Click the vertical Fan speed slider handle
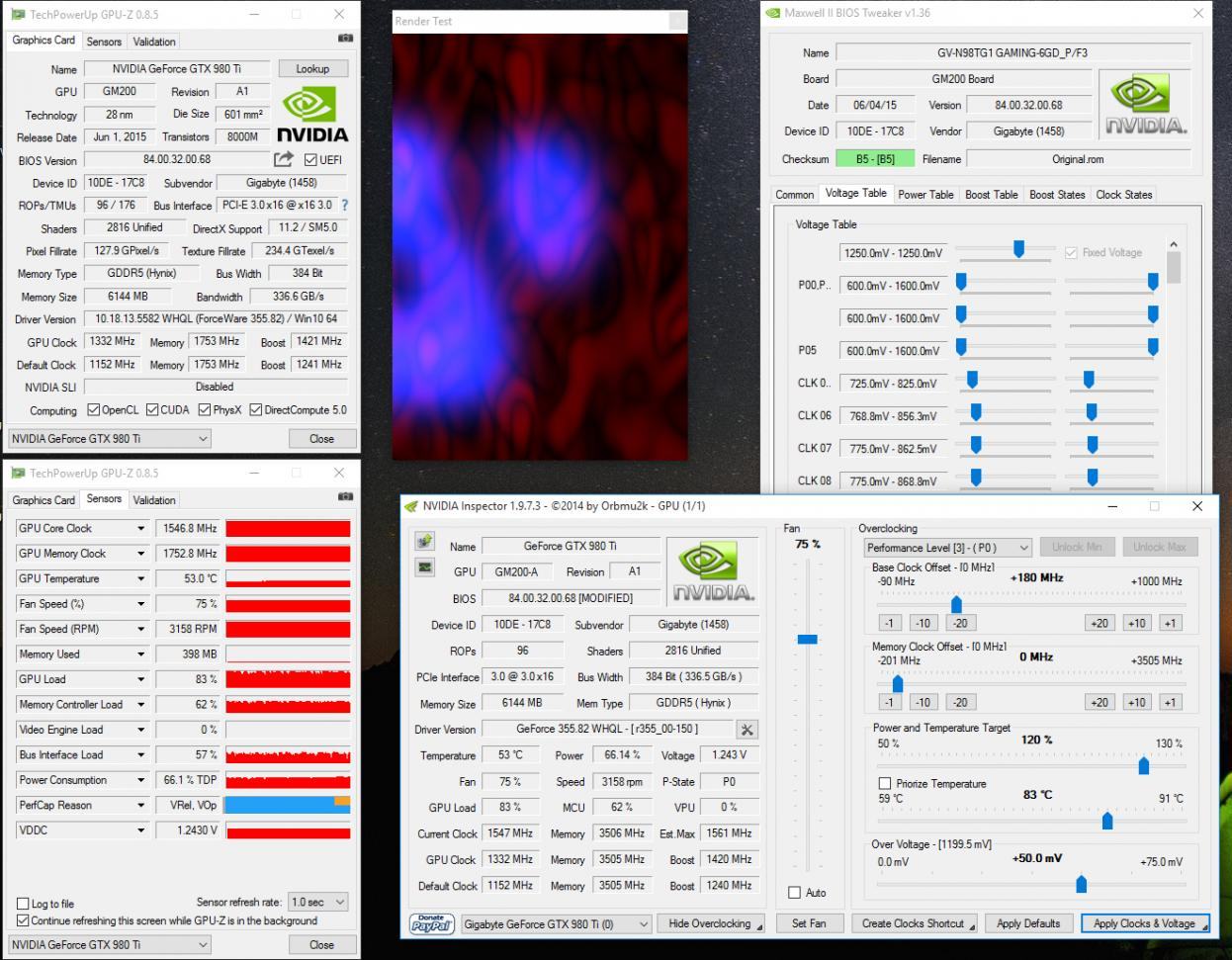This screenshot has width=1232, height=960. [808, 640]
